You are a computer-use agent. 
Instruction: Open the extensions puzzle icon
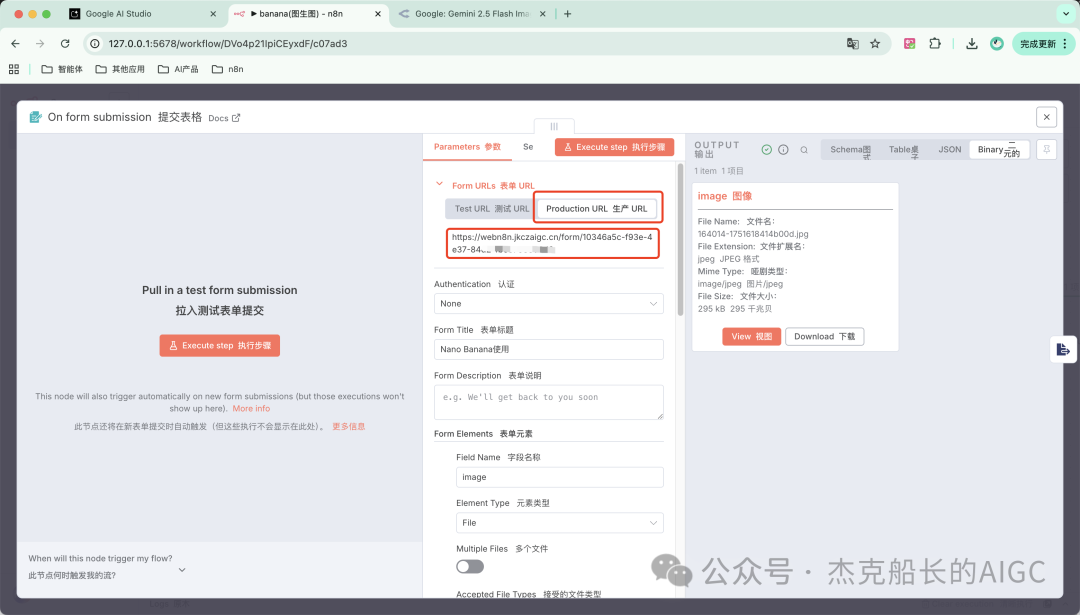[935, 43]
